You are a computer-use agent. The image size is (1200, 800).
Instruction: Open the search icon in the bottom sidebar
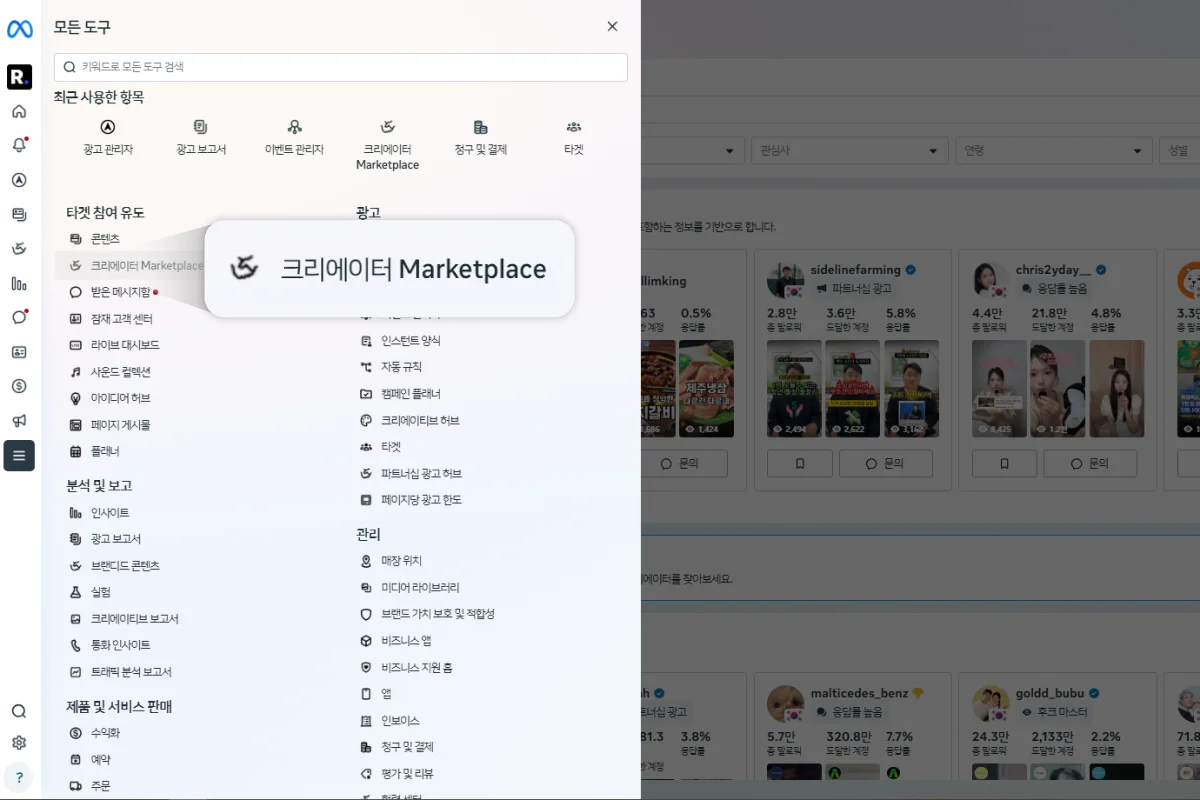(19, 711)
